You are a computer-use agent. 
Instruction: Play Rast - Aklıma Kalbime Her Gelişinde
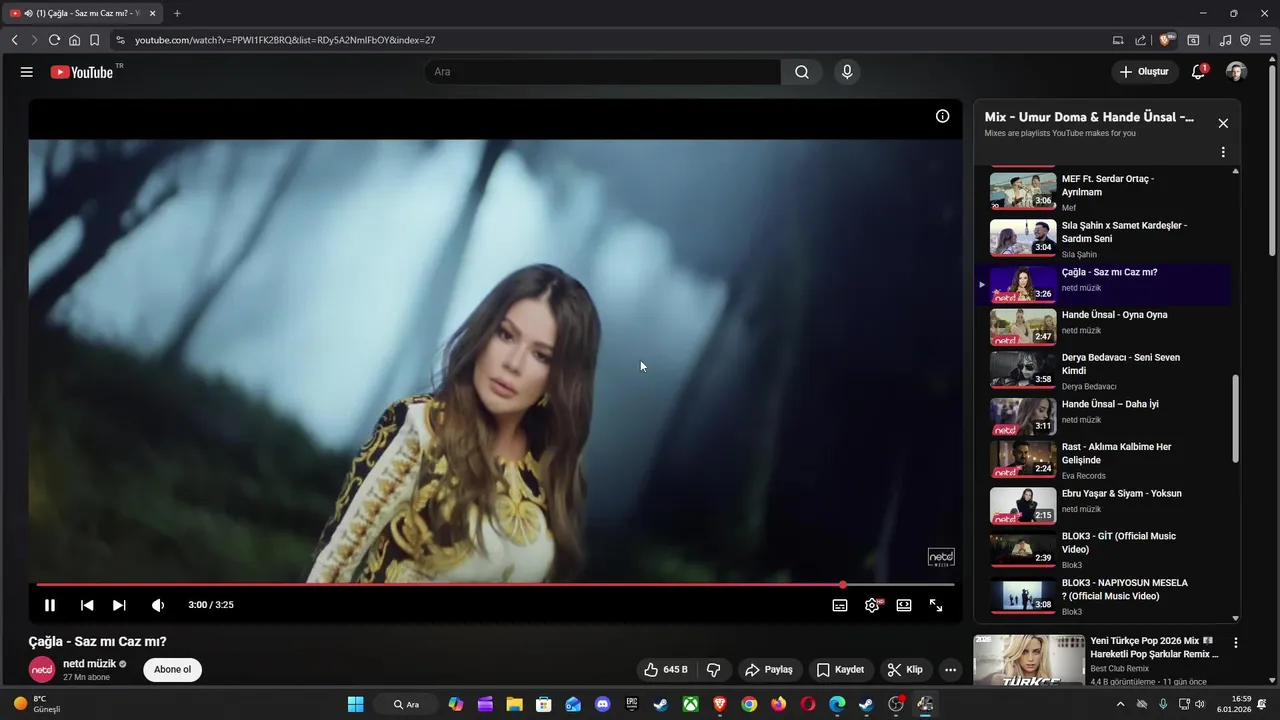click(1105, 460)
